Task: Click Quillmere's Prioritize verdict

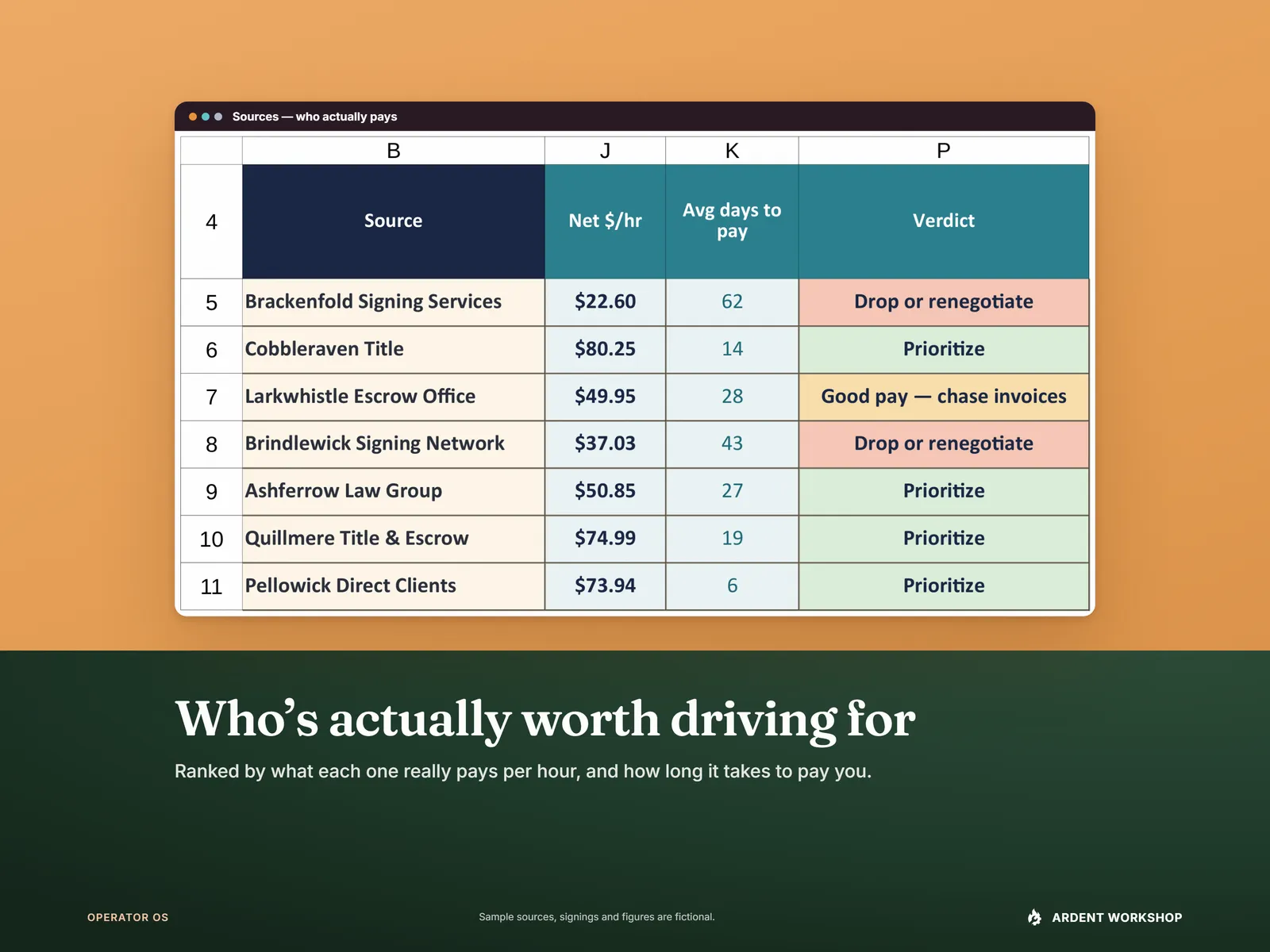Action: click(x=944, y=539)
